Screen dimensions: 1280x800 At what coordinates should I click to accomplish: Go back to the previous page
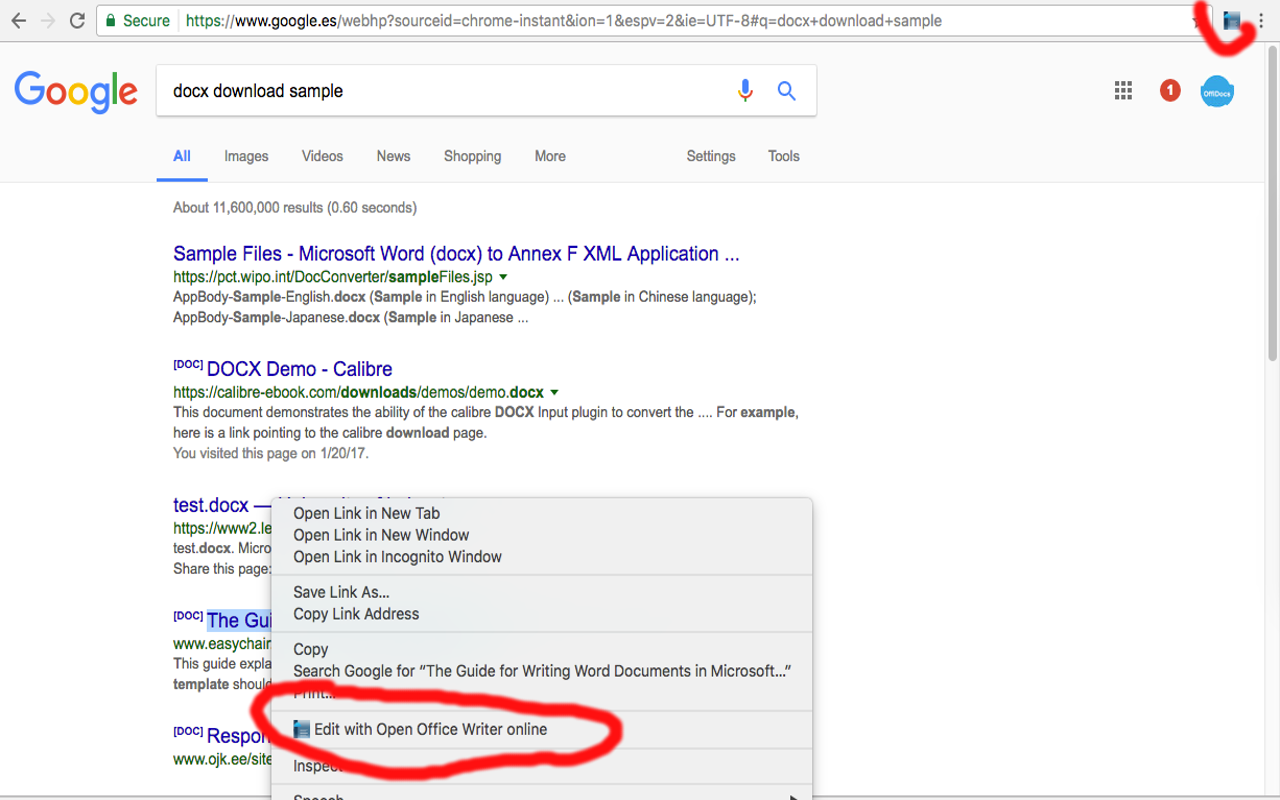pyautogui.click(x=19, y=20)
